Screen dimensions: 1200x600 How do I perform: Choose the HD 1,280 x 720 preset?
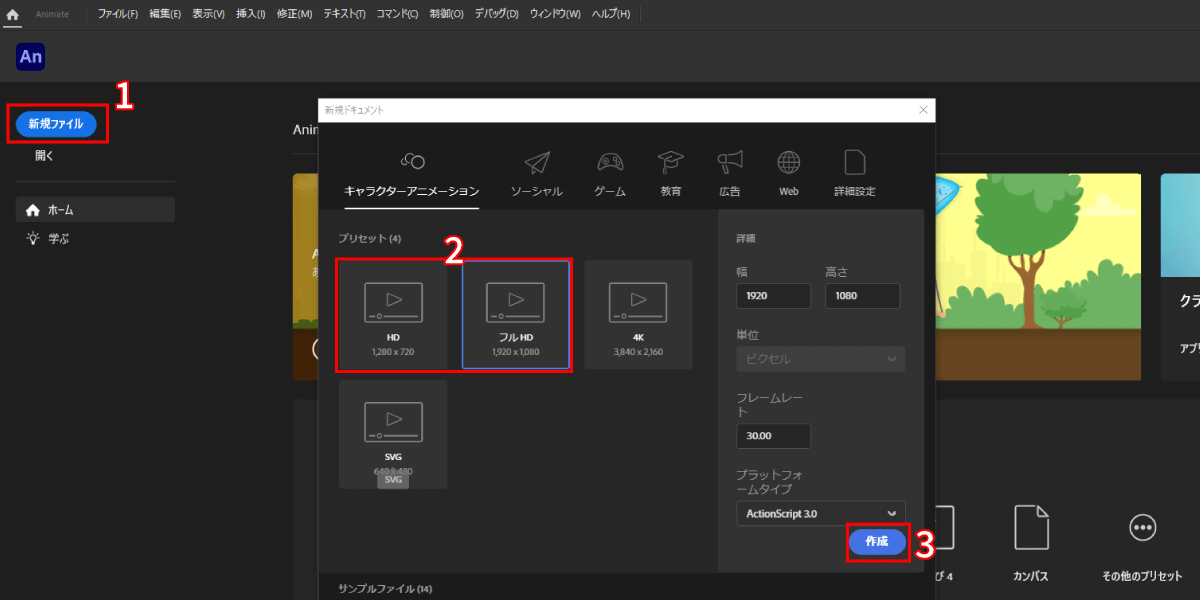(x=393, y=314)
